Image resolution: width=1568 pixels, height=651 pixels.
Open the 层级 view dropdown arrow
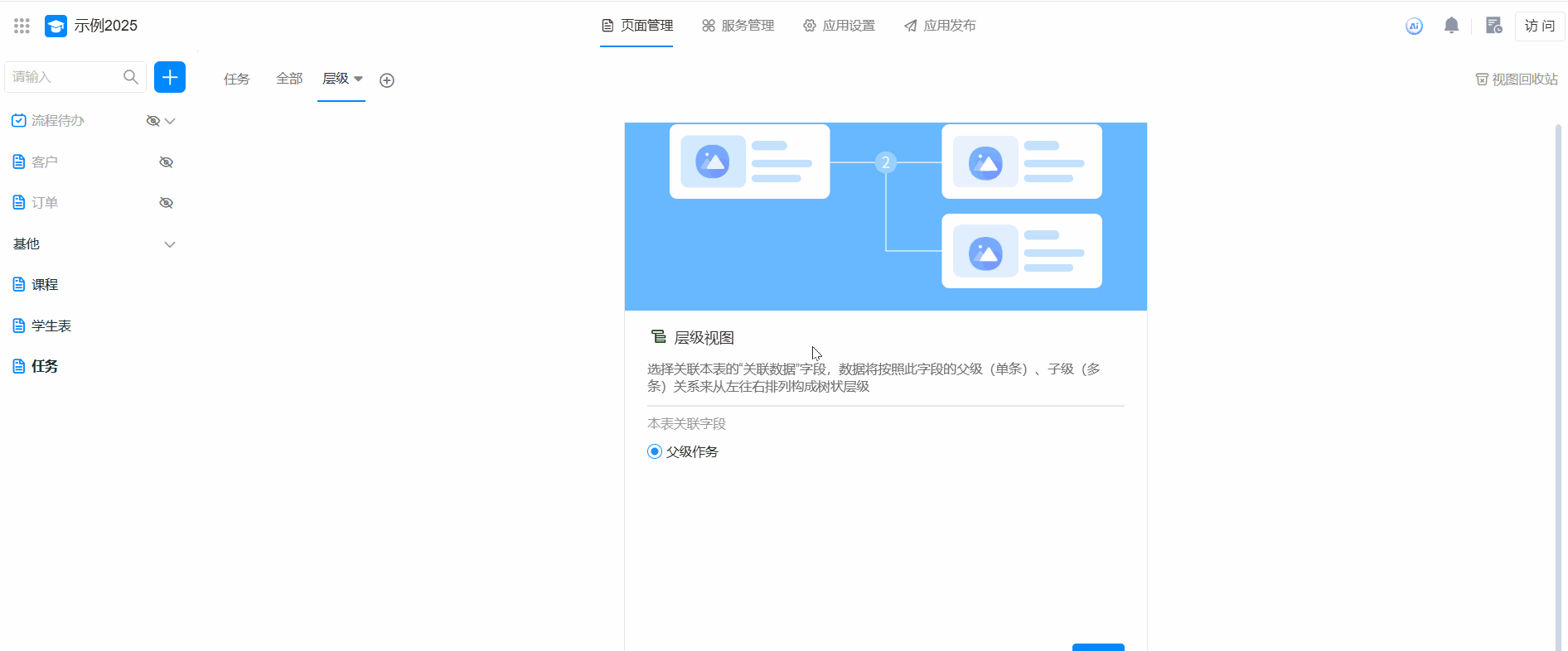(x=359, y=79)
